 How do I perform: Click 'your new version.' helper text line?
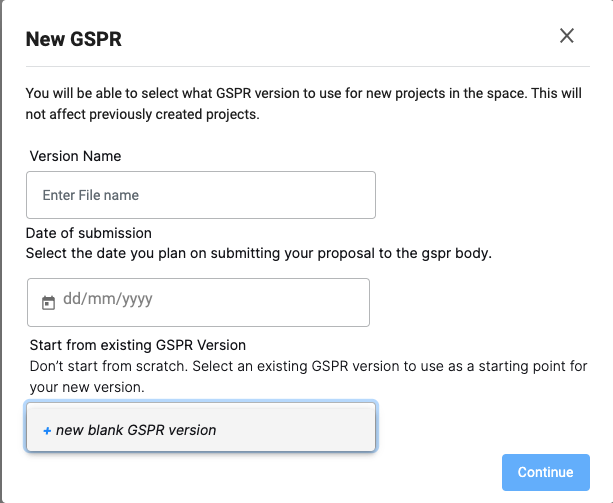tap(87, 387)
